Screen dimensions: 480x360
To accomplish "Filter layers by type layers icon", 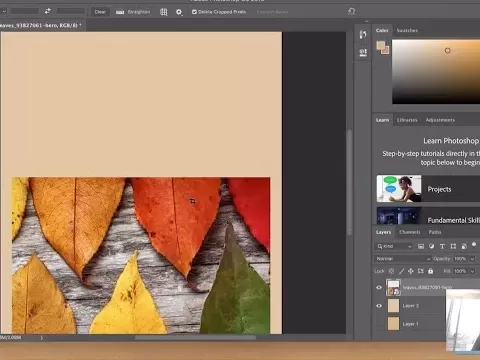I will coord(442,246).
